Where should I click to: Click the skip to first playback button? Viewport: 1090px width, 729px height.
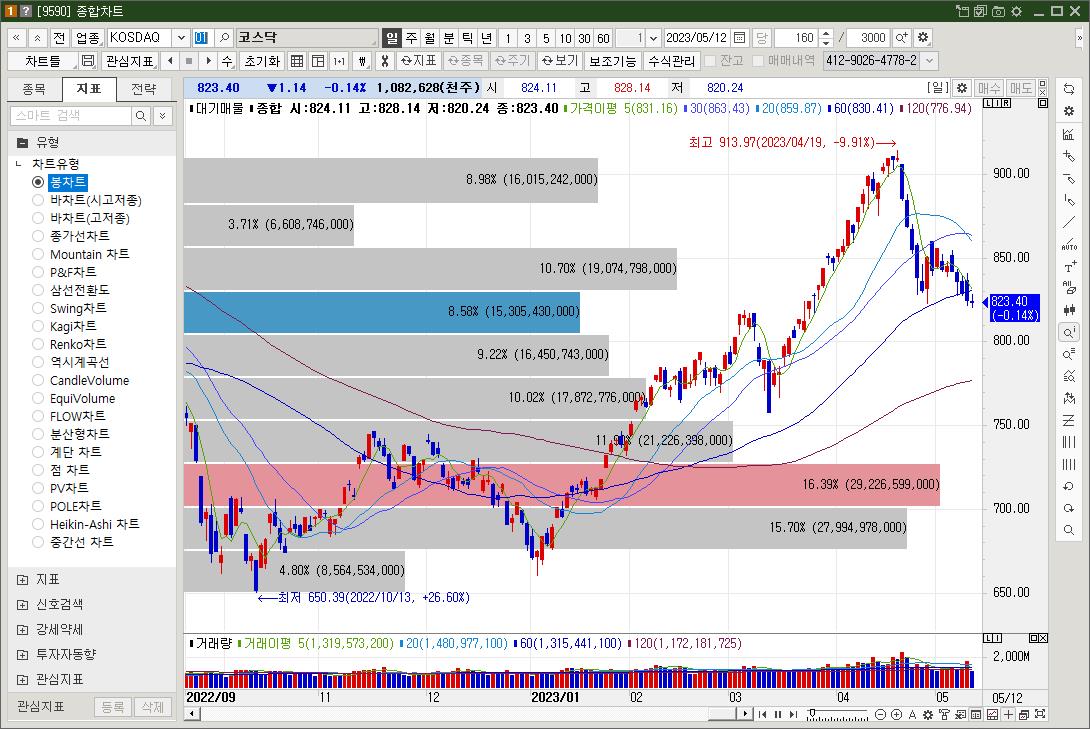click(x=763, y=714)
